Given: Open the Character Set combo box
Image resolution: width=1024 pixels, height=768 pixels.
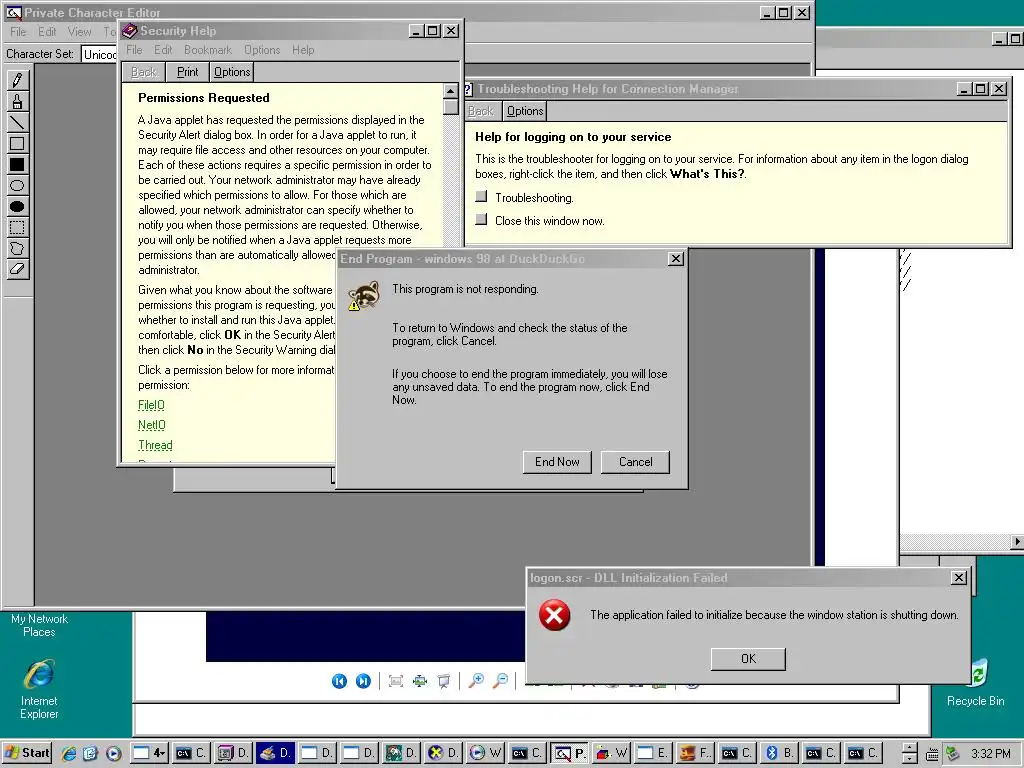Looking at the screenshot, I should pyautogui.click(x=99, y=54).
